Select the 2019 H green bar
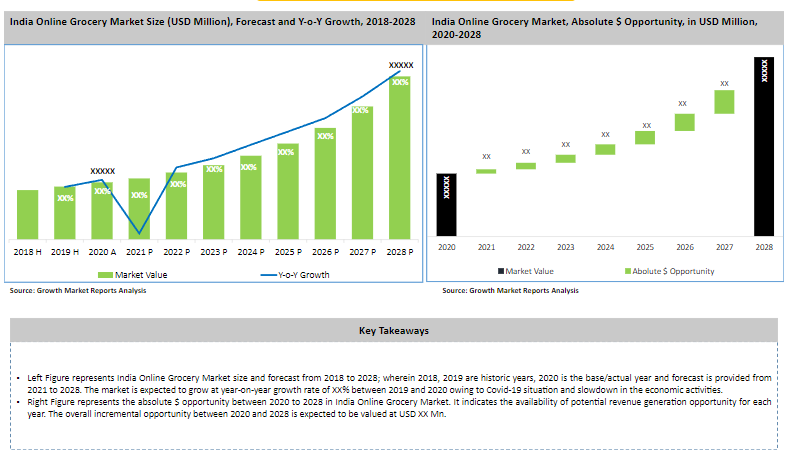789x460 pixels. pyautogui.click(x=65, y=213)
